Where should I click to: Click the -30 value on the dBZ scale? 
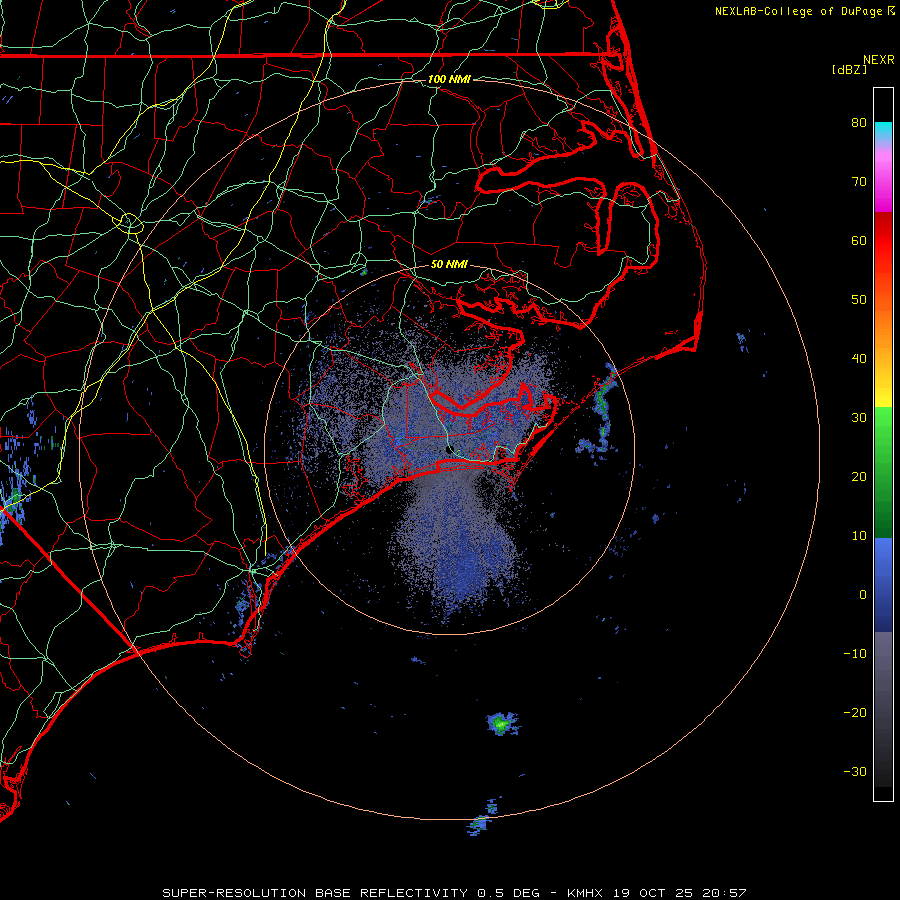click(x=855, y=772)
